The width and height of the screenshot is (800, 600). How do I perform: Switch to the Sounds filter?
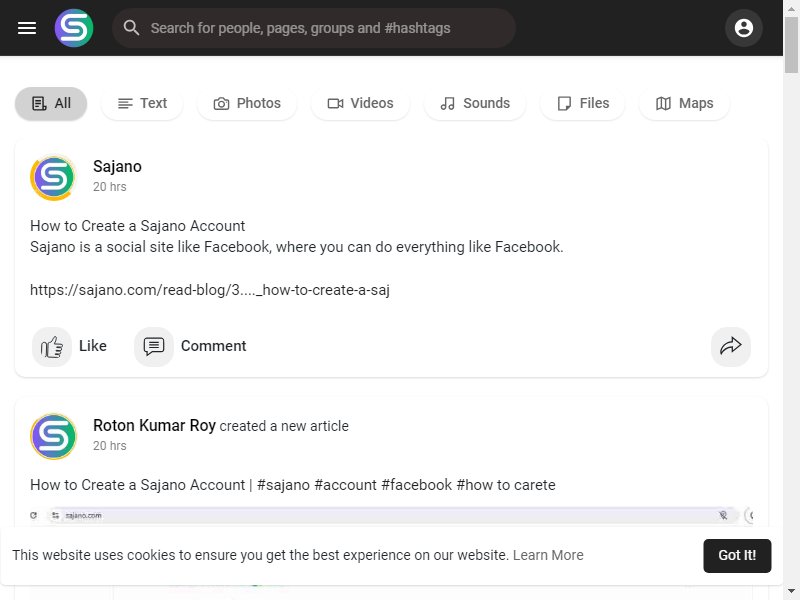tap(475, 104)
